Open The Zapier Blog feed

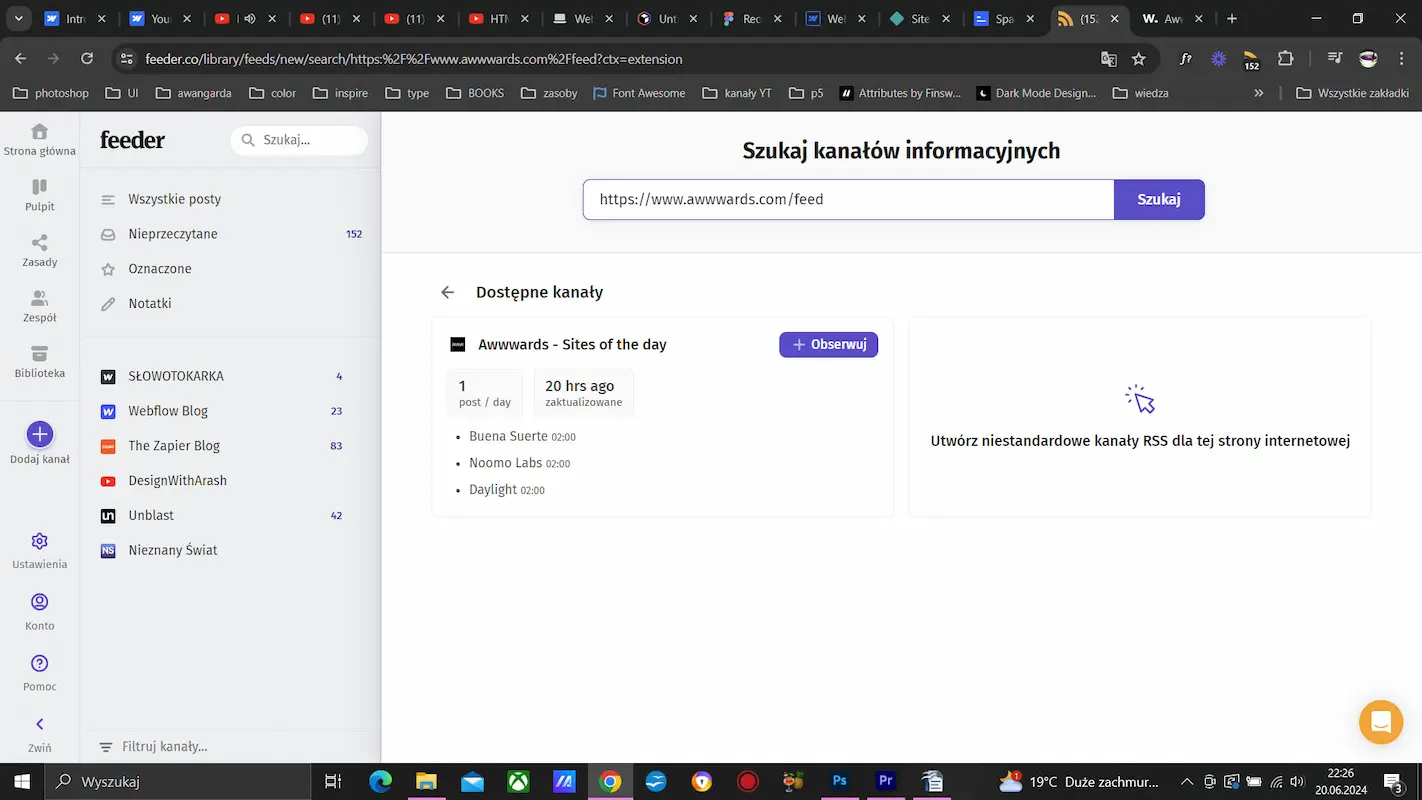pyautogui.click(x=174, y=446)
